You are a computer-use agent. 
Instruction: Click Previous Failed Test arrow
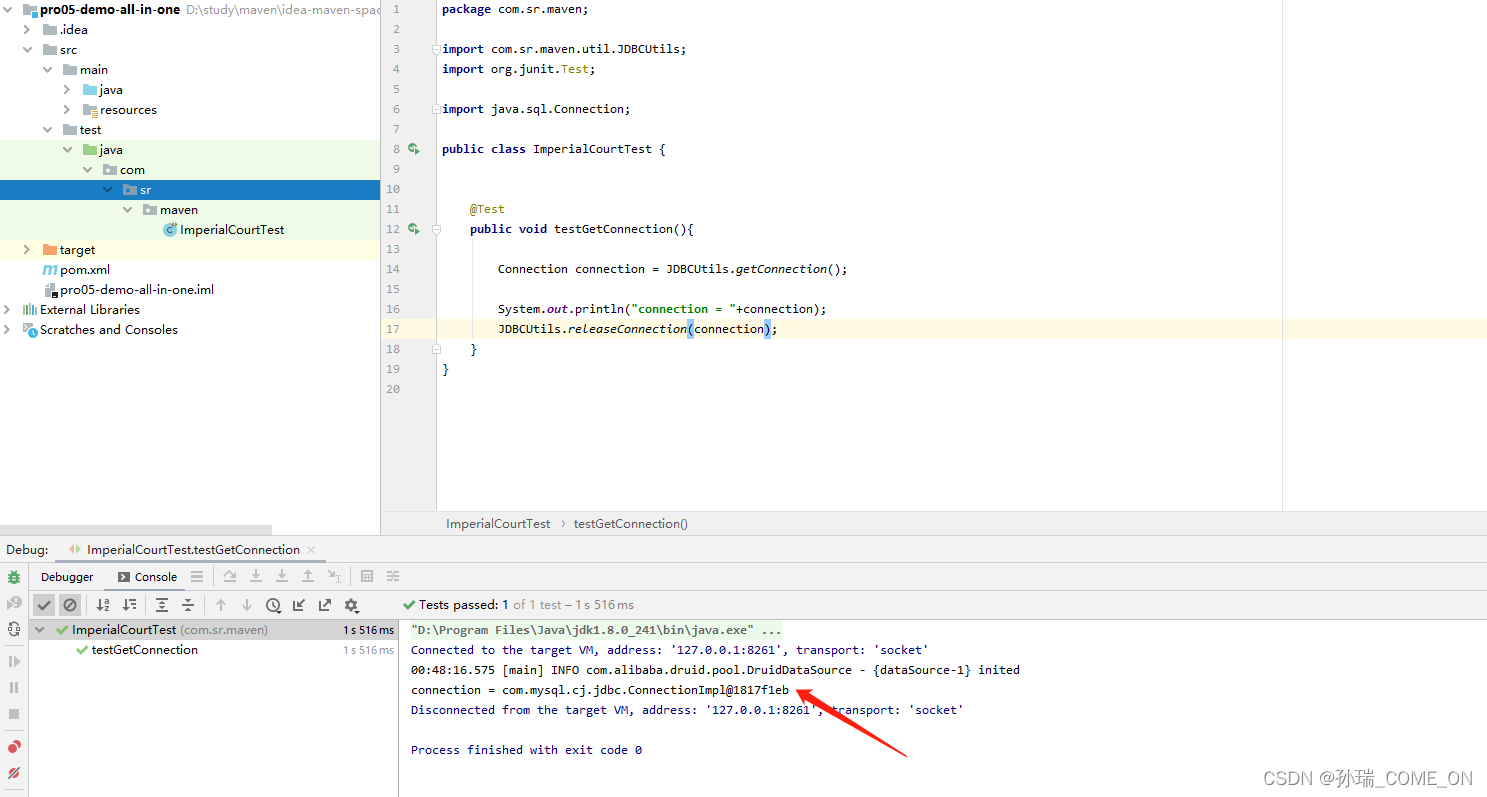(221, 605)
